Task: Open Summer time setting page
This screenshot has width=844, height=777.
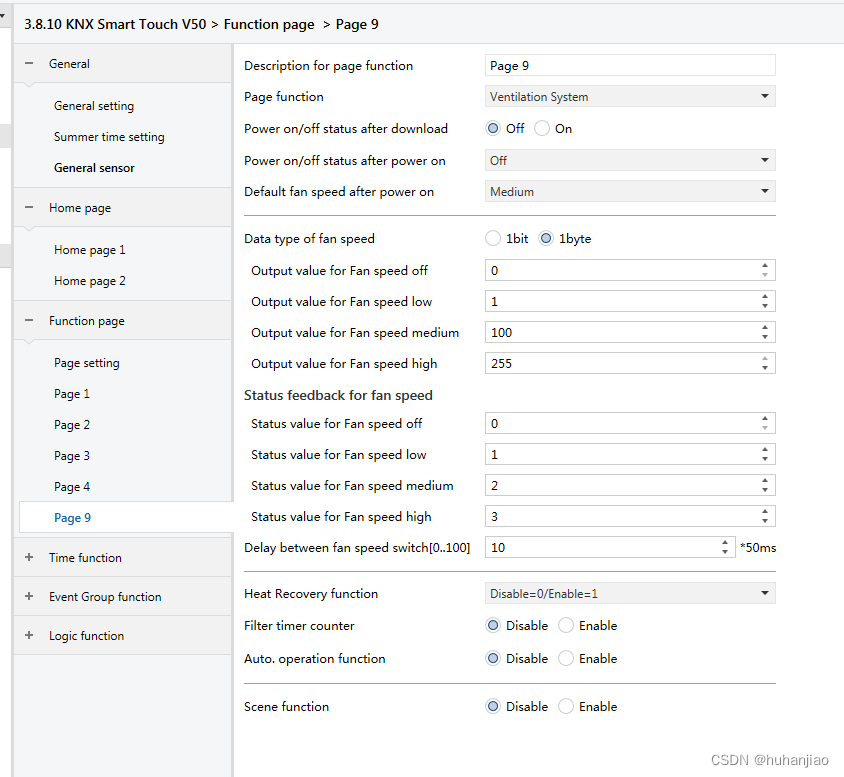Action: (109, 137)
